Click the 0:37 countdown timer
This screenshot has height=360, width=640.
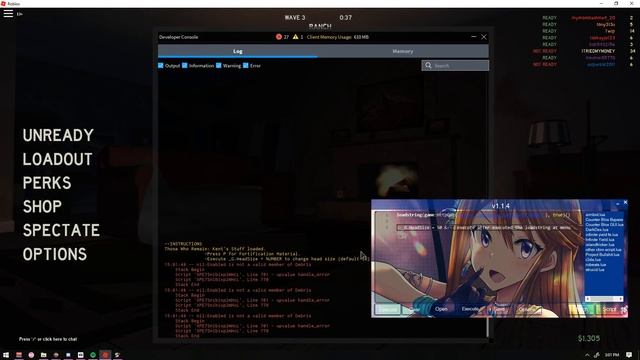click(x=345, y=18)
